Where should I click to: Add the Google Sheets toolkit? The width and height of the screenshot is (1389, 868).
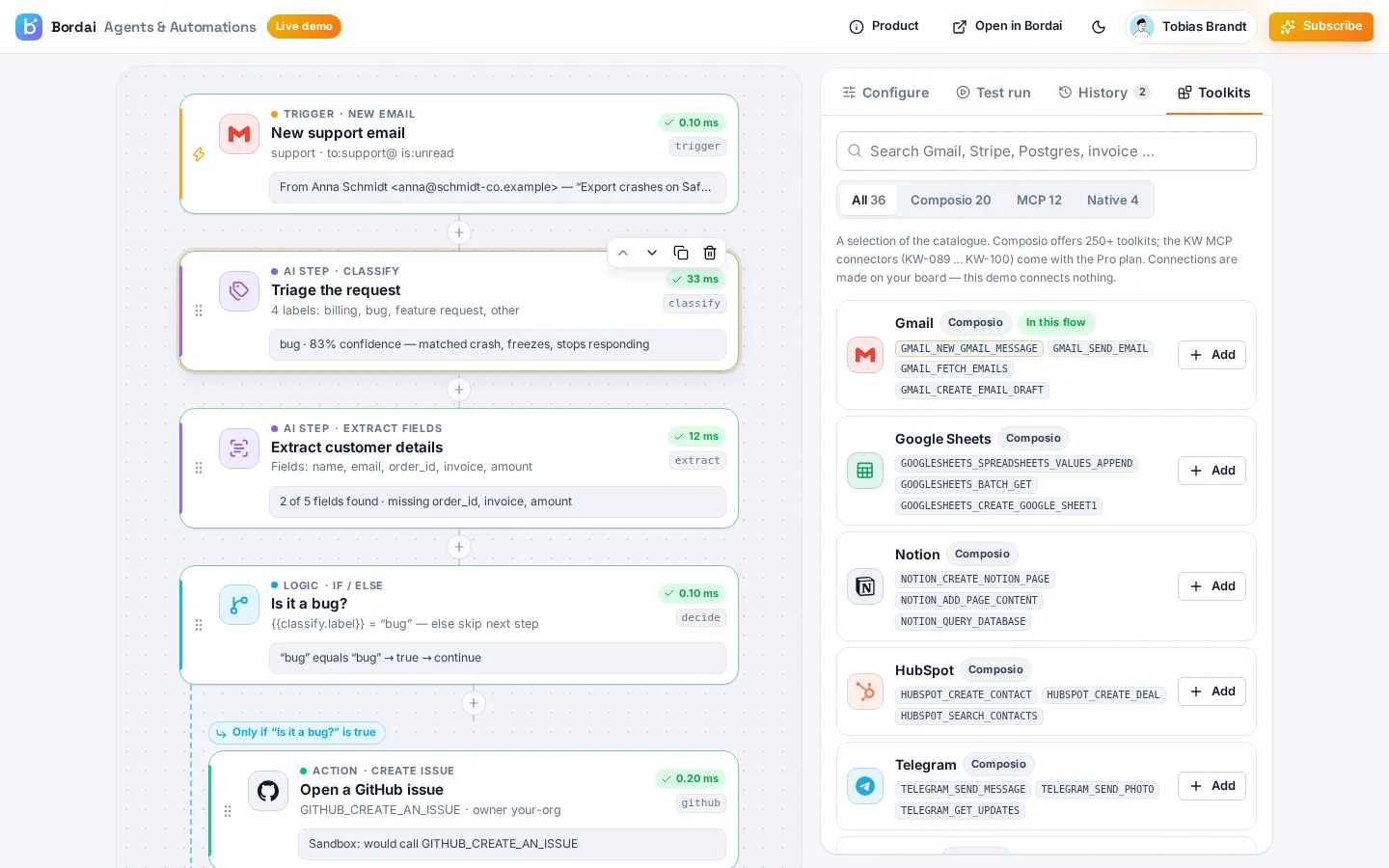tap(1212, 471)
